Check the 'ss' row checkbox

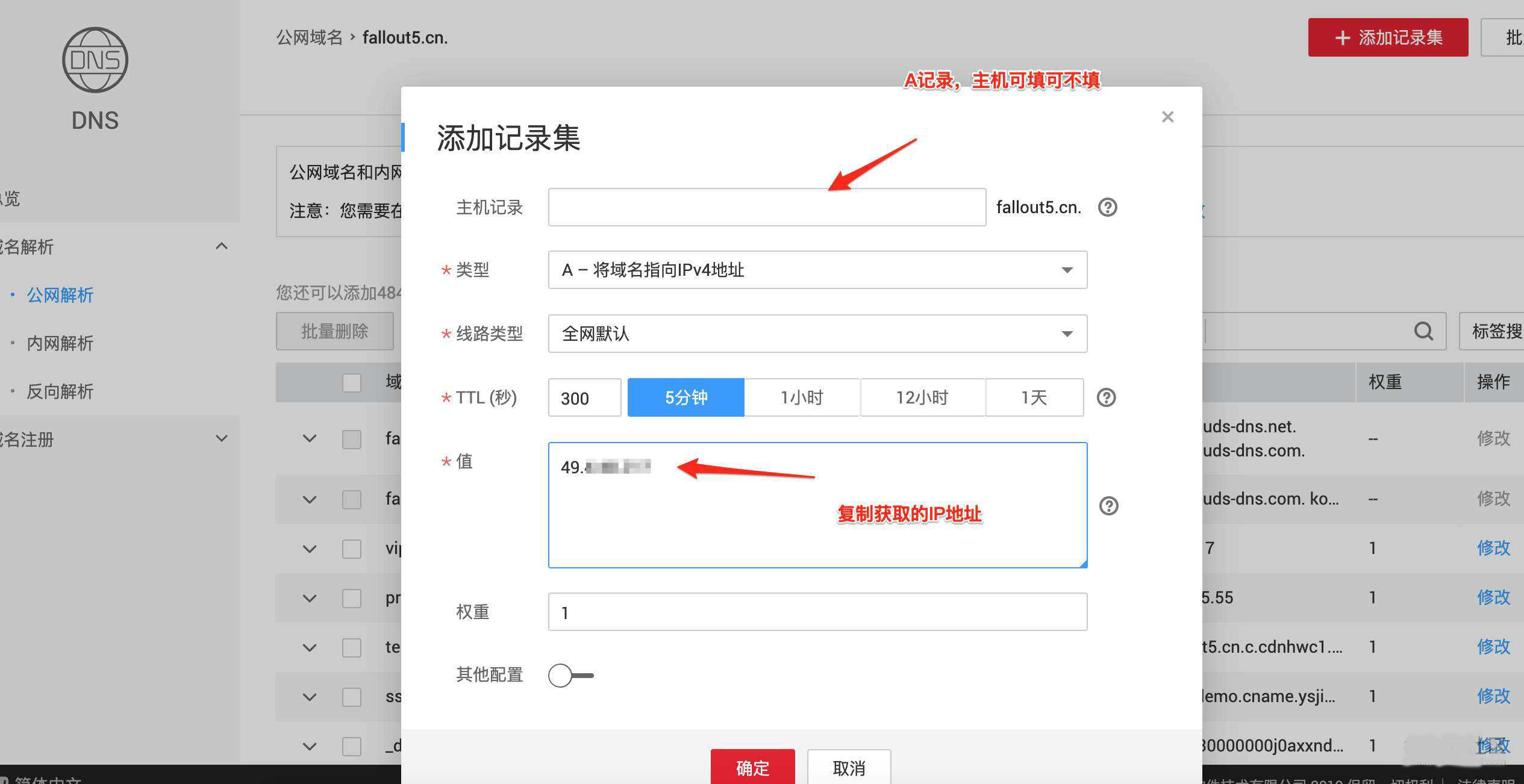pyautogui.click(x=352, y=697)
